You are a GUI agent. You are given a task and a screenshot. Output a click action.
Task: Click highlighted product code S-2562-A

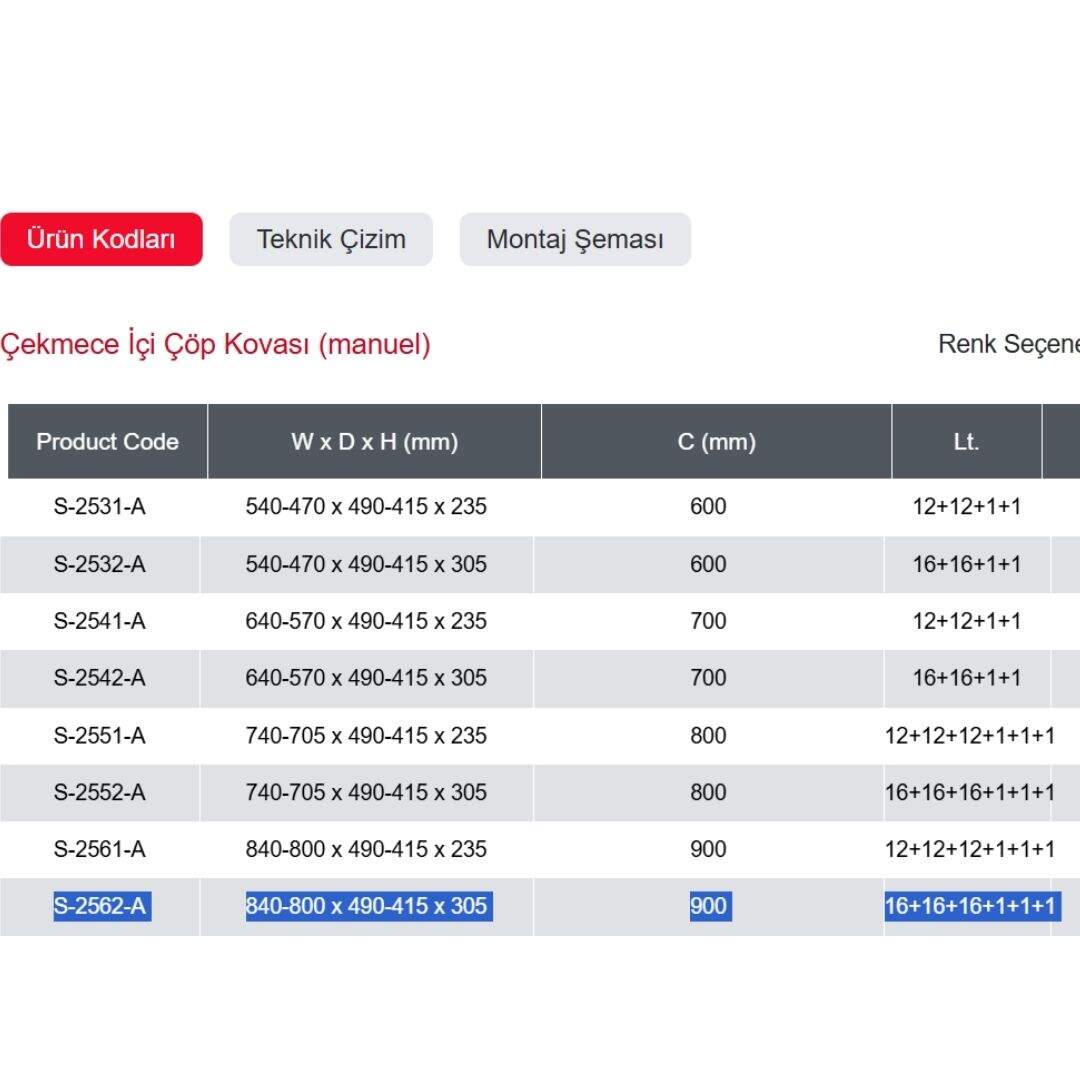pos(101,907)
